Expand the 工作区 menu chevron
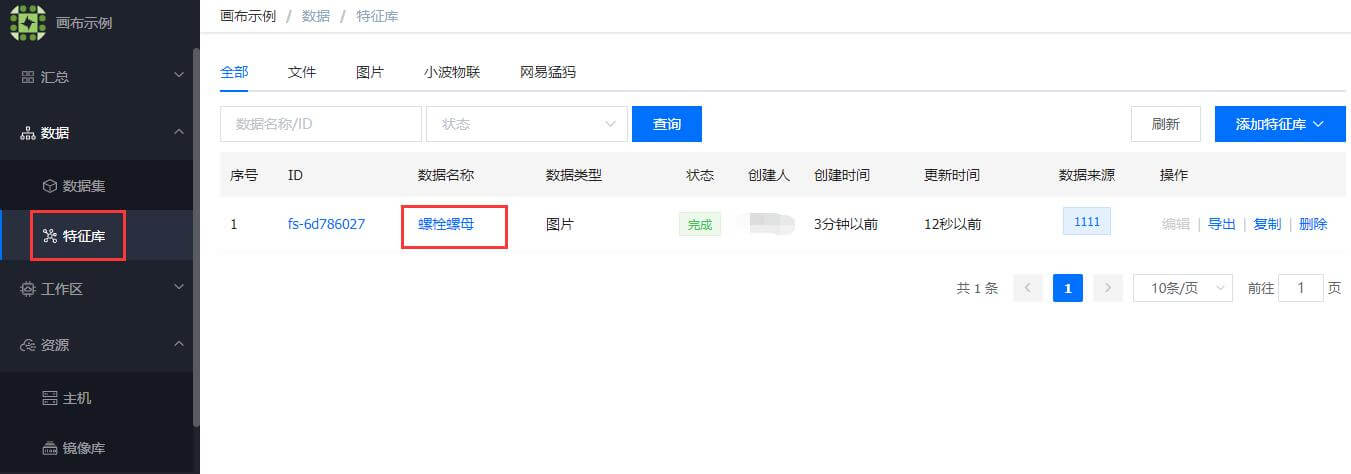 tap(179, 288)
